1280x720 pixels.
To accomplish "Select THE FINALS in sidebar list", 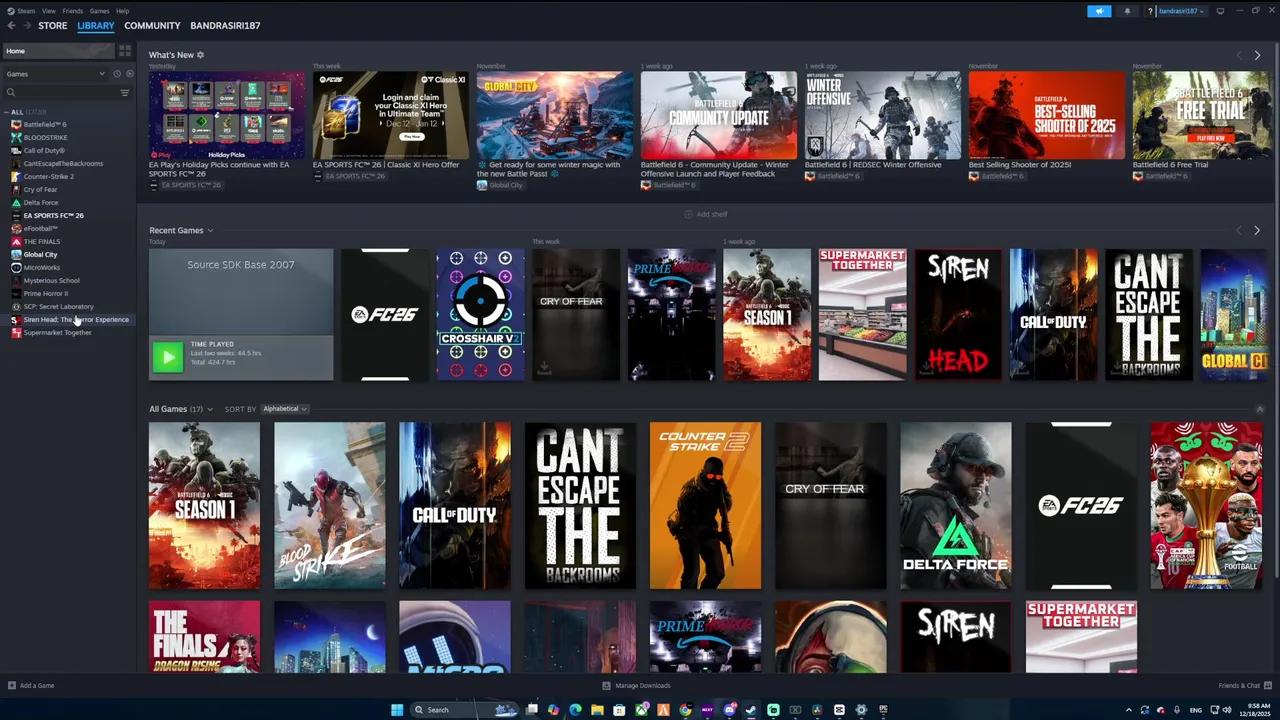I will pos(41,241).
